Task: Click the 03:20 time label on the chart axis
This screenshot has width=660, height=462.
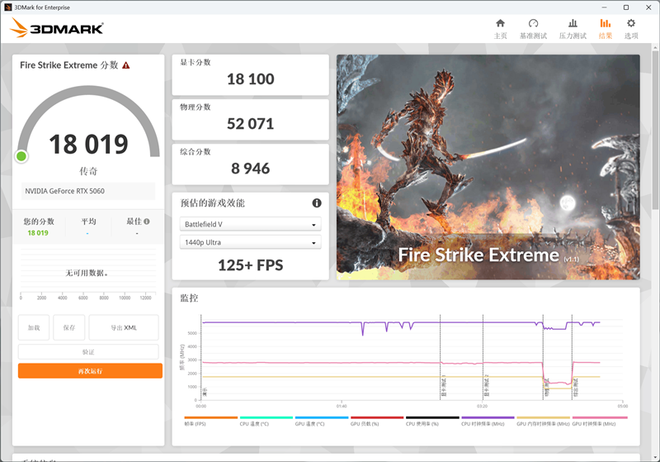Action: click(x=482, y=406)
